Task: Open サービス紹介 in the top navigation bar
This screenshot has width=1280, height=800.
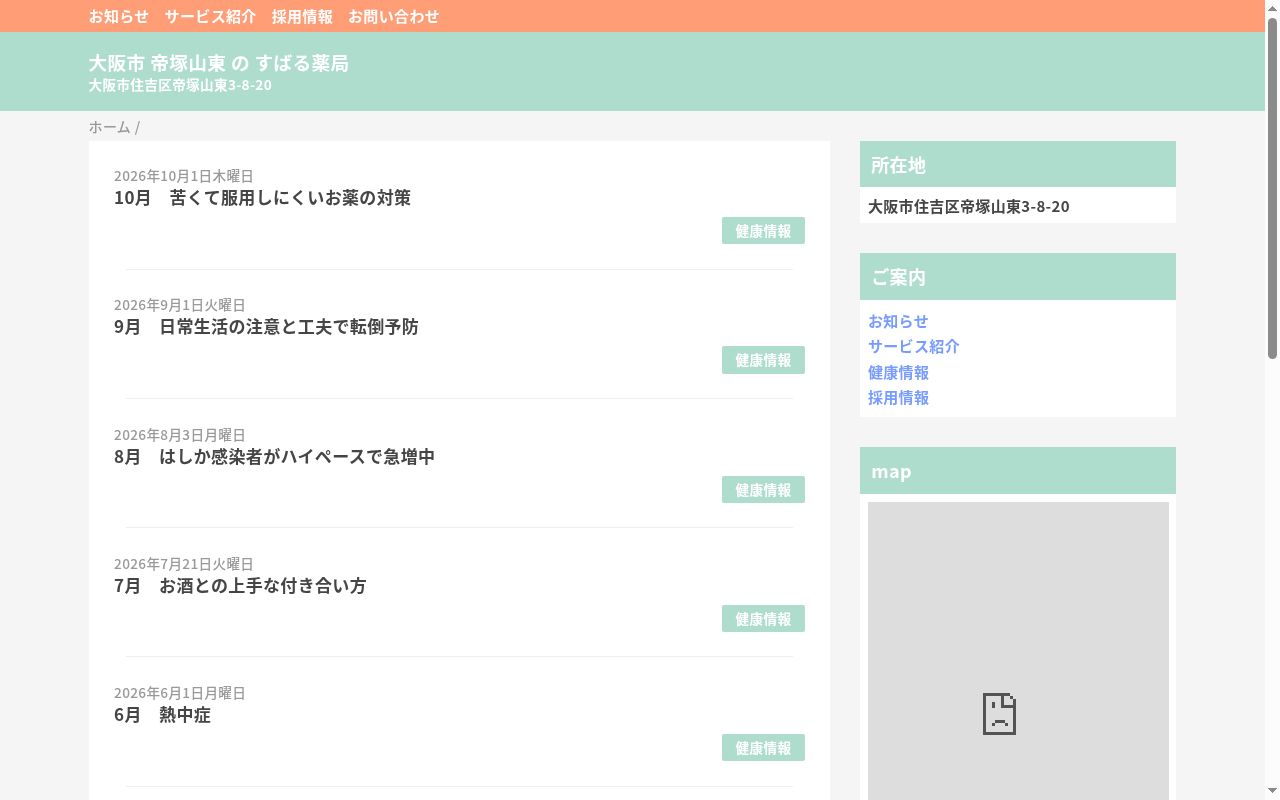Action: (x=210, y=16)
